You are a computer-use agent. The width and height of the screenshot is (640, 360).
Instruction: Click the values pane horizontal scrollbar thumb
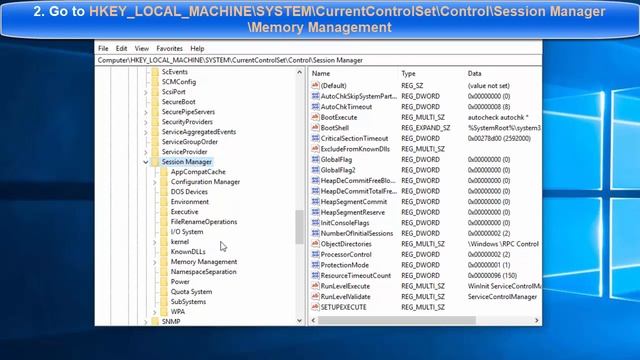tap(397, 320)
